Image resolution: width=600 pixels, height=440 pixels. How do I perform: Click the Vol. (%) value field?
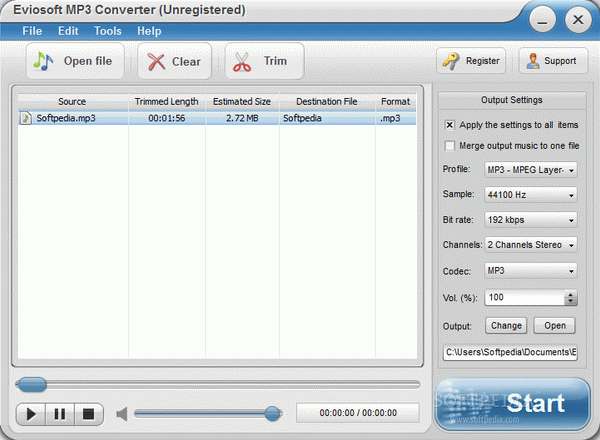524,298
